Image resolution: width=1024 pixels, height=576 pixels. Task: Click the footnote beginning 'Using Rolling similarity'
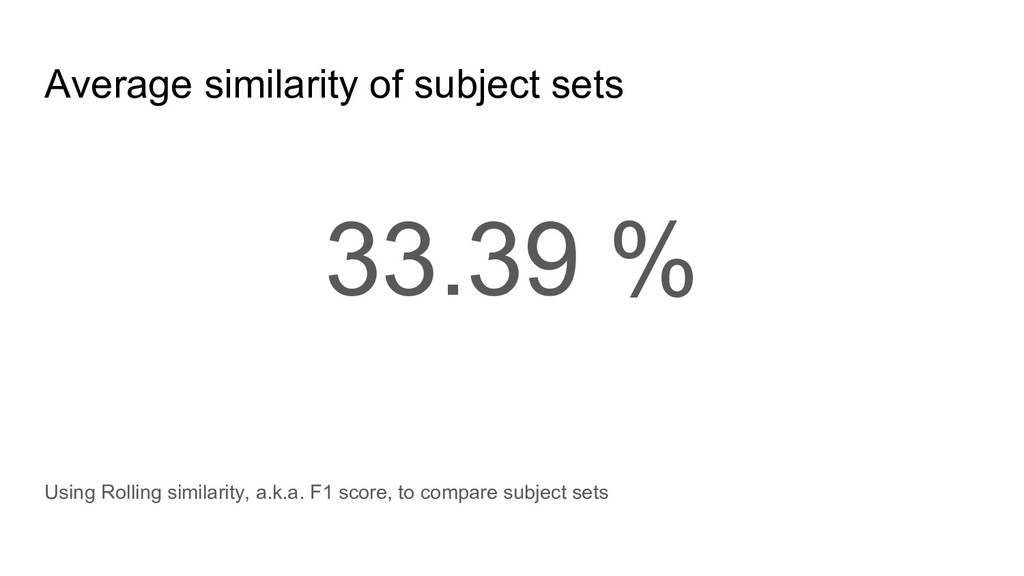click(326, 493)
